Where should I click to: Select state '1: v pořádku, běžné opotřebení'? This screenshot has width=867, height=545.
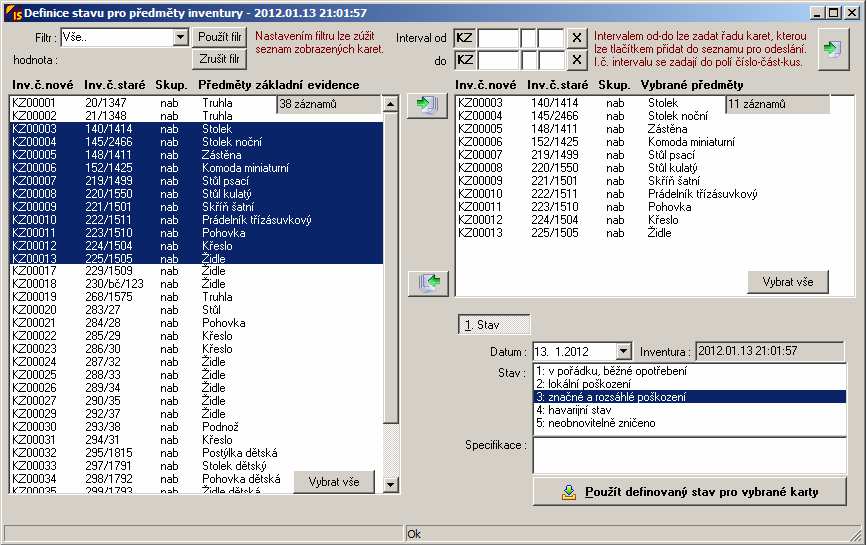tap(690, 371)
